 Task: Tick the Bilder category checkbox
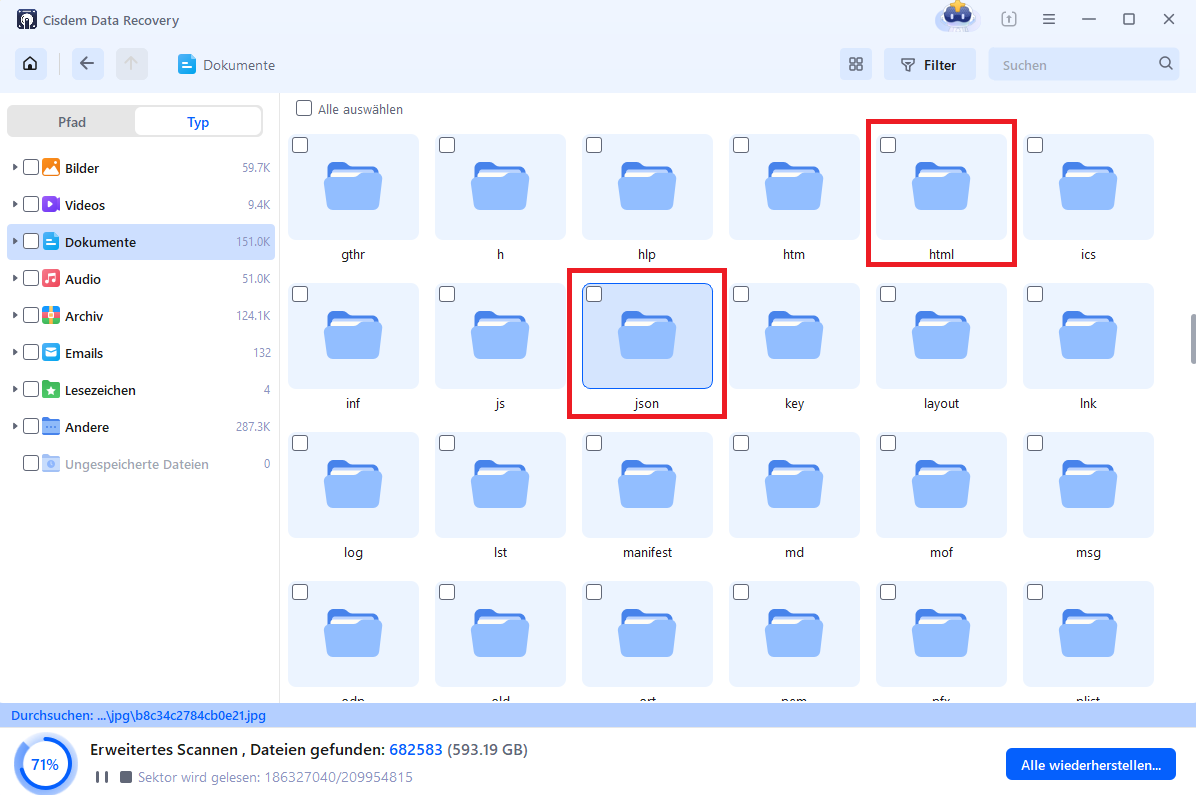coord(31,167)
